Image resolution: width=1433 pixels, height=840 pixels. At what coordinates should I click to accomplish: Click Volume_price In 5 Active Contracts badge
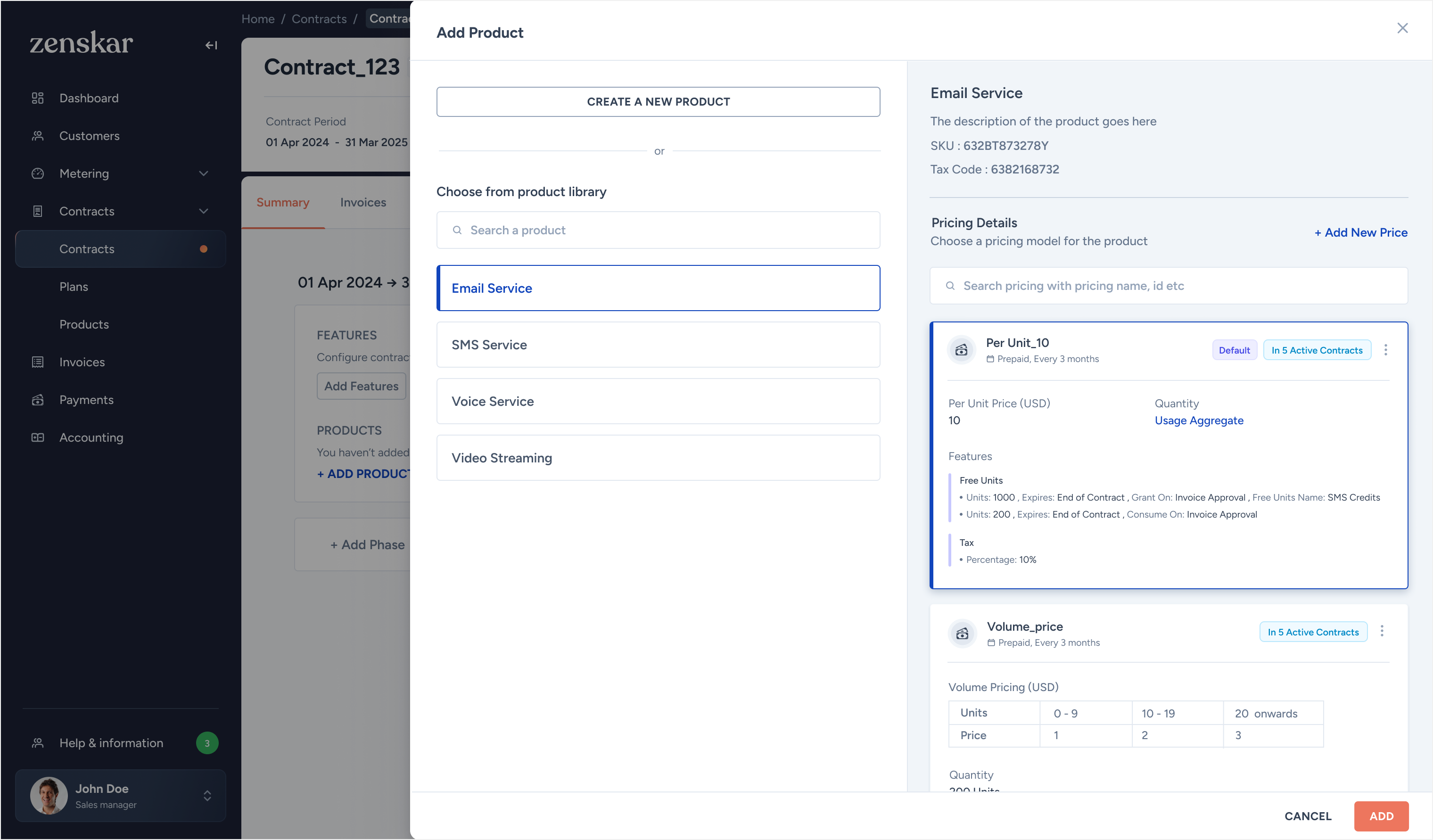pyautogui.click(x=1313, y=632)
